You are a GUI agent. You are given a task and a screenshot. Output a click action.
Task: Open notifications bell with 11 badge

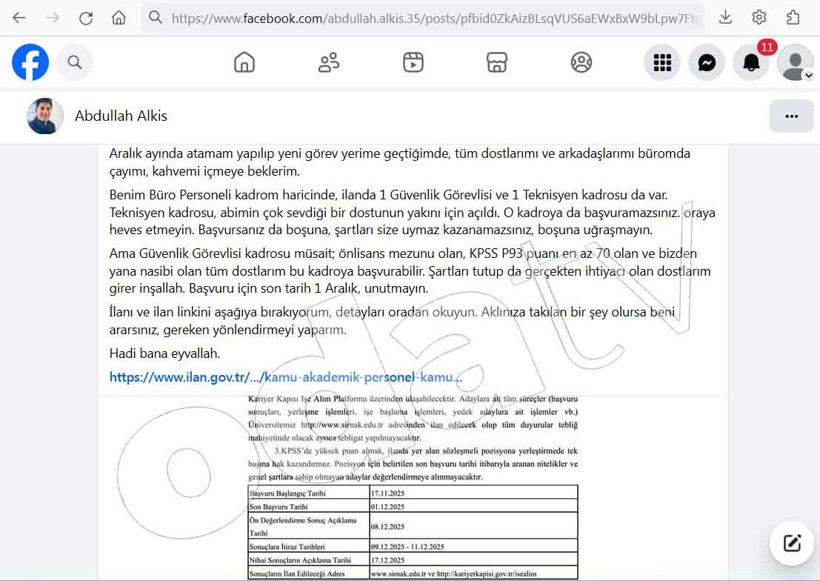[751, 63]
